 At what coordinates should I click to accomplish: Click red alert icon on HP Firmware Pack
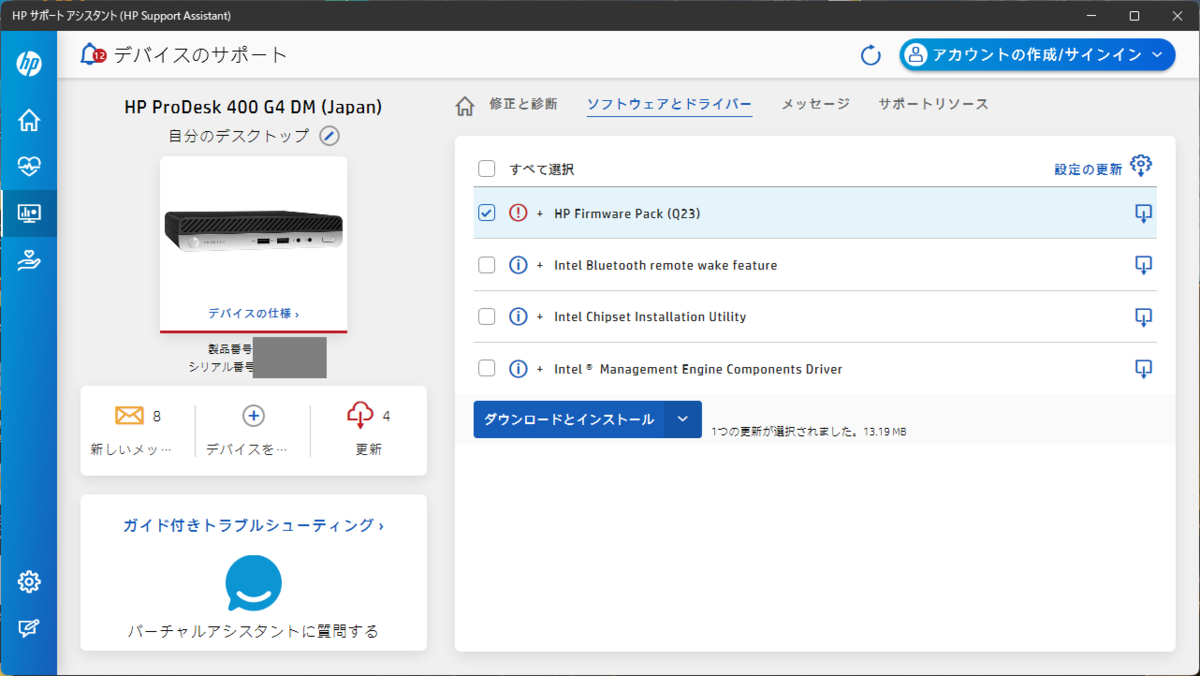(x=518, y=213)
